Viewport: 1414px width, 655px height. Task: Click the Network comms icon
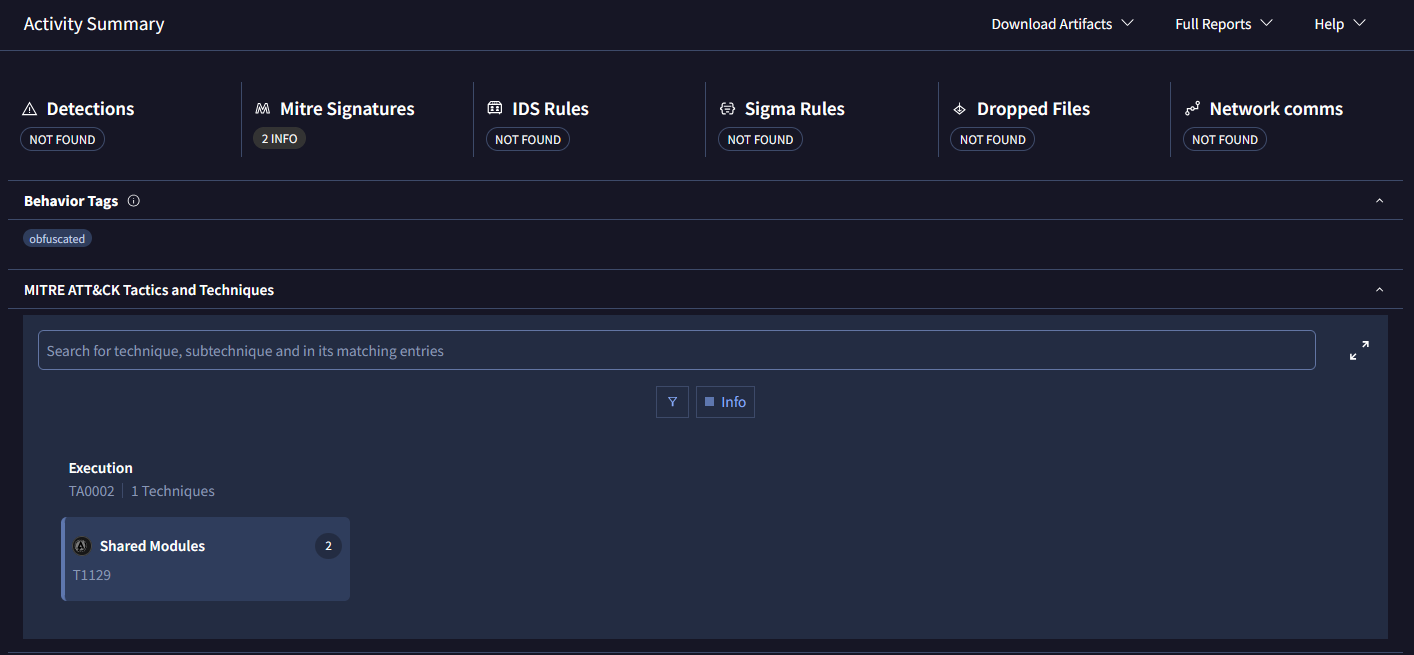(x=1192, y=109)
